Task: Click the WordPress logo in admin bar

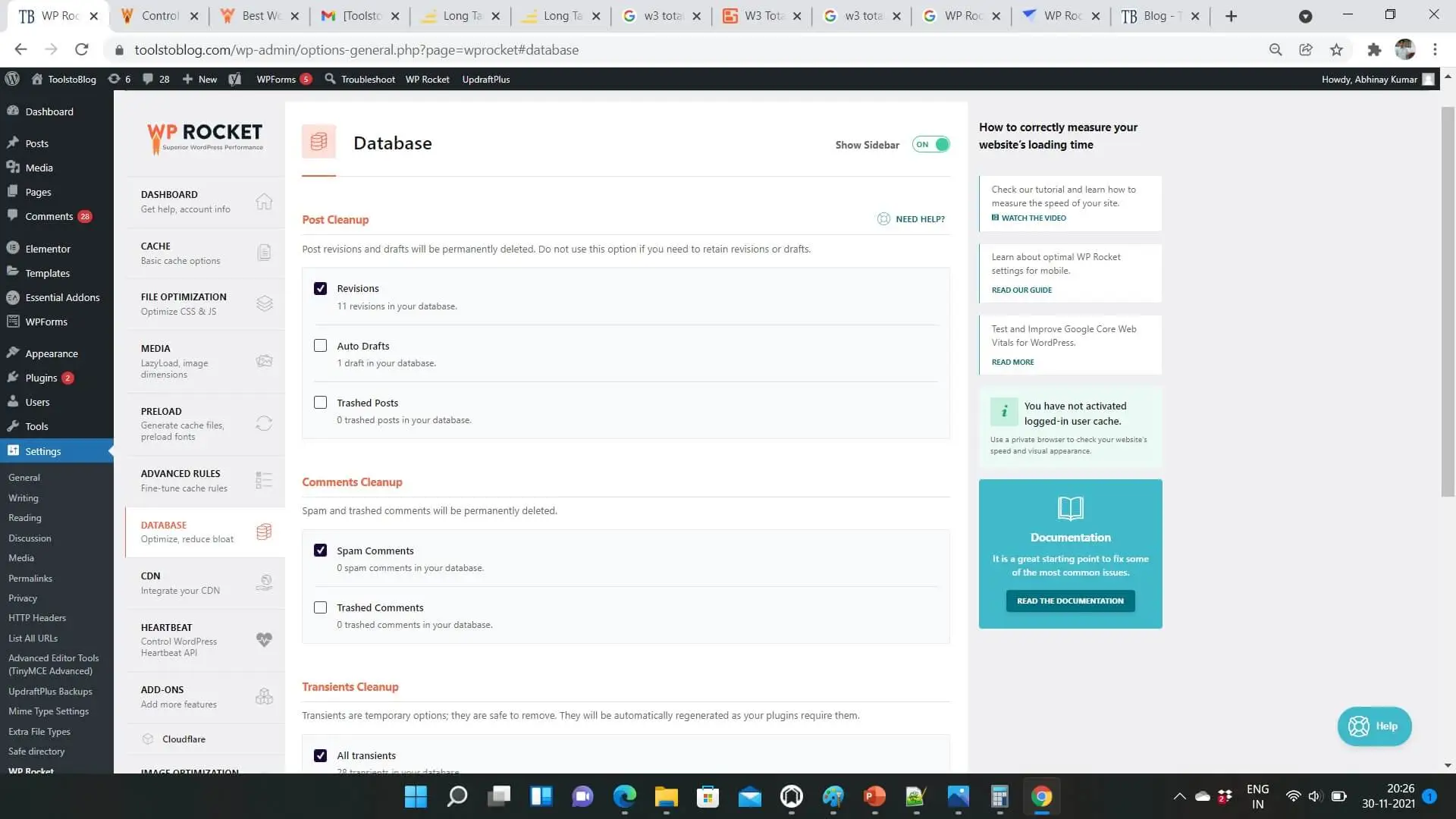Action: point(12,79)
